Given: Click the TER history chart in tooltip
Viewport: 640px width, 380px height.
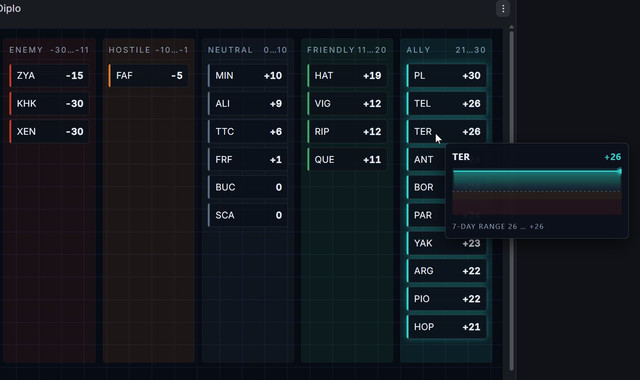Looking at the screenshot, I should point(537,192).
